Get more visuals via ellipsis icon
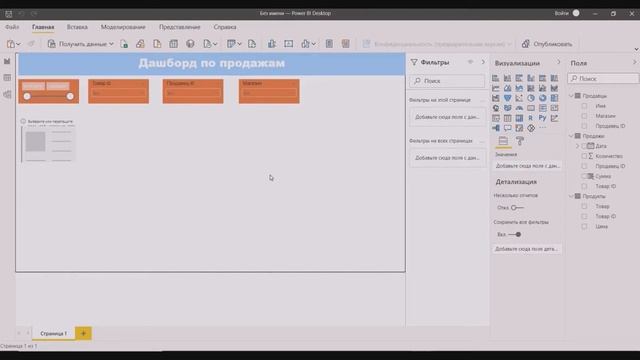The height and width of the screenshot is (360, 640). 542,128
